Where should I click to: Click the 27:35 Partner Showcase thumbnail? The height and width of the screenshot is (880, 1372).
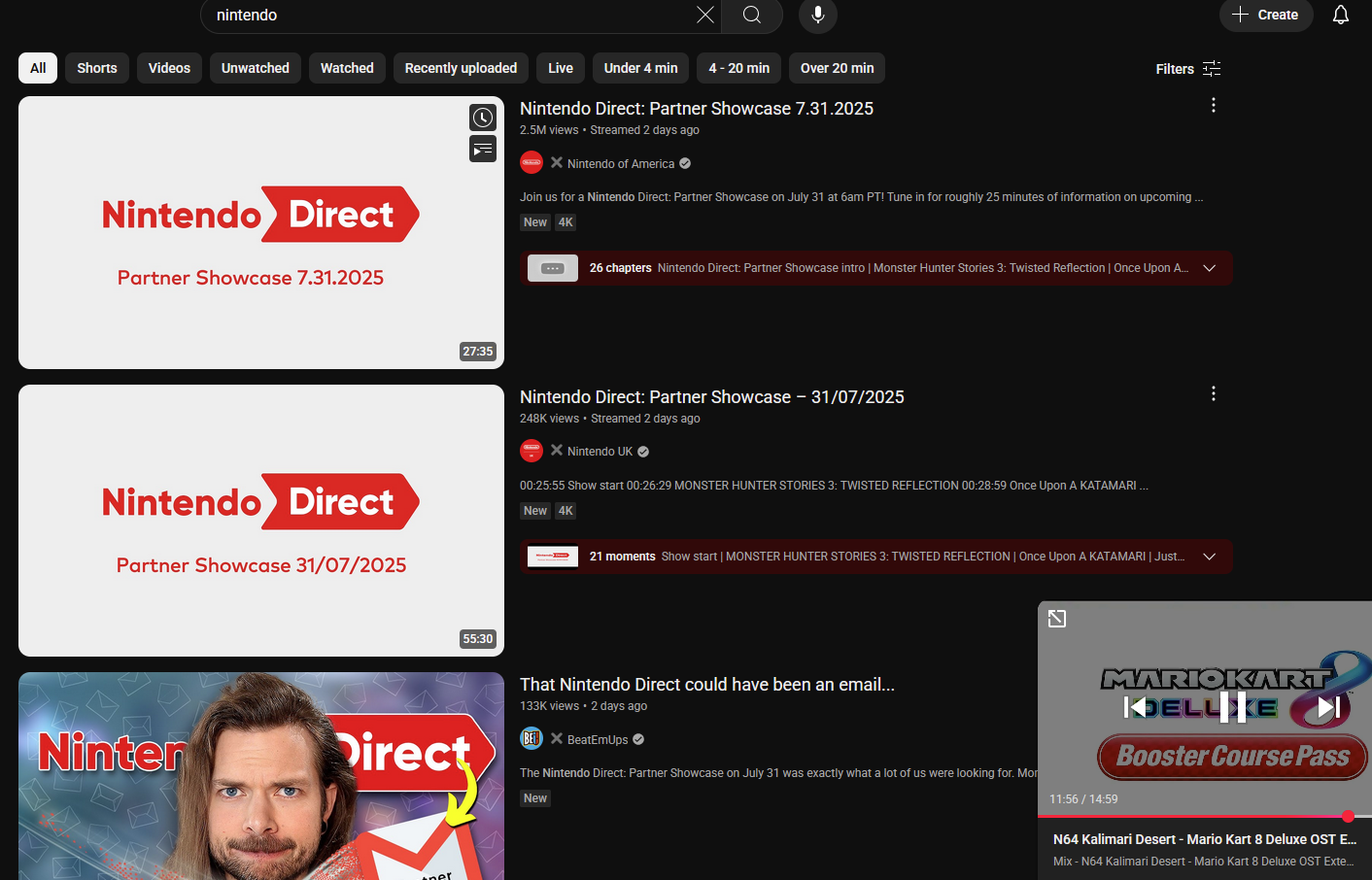261,232
